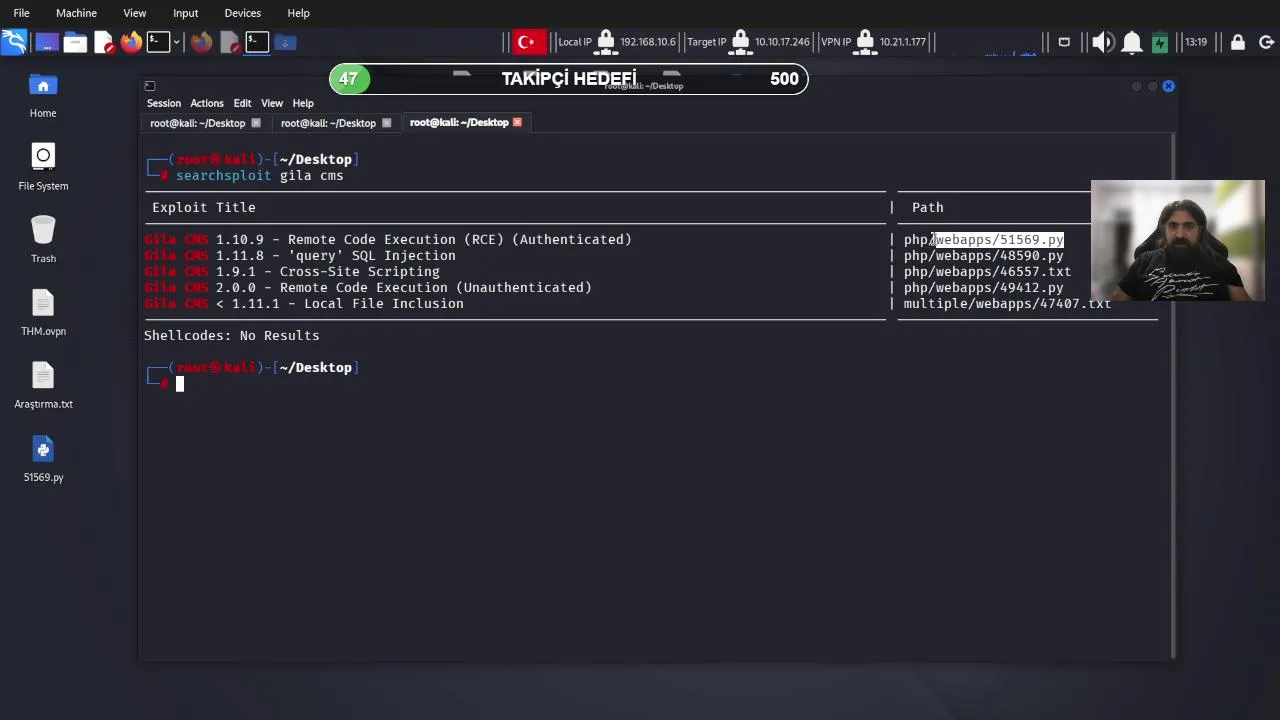Click the lock screen padlock icon

pos(1238,42)
